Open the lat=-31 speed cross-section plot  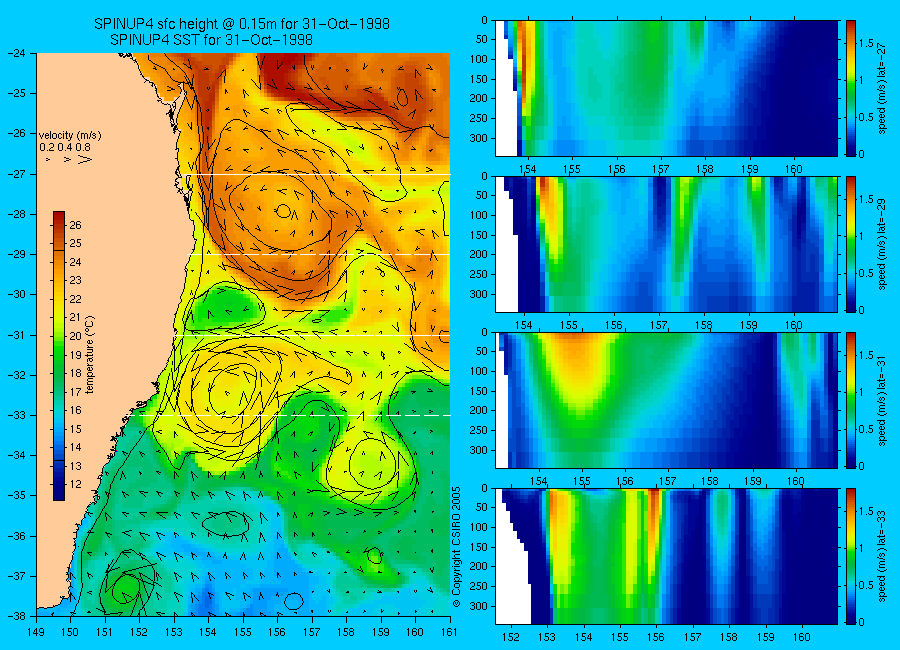click(x=666, y=400)
